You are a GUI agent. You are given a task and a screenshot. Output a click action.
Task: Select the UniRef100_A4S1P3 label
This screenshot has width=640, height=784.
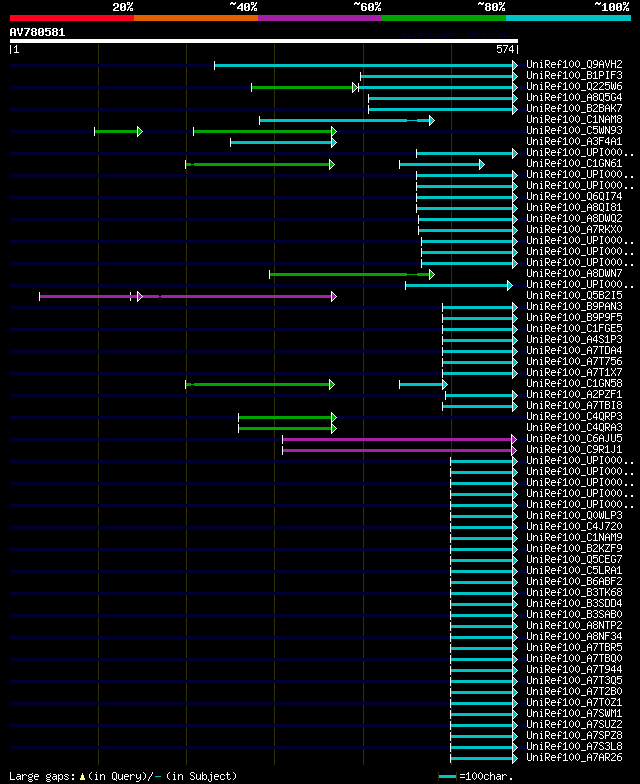click(x=574, y=339)
